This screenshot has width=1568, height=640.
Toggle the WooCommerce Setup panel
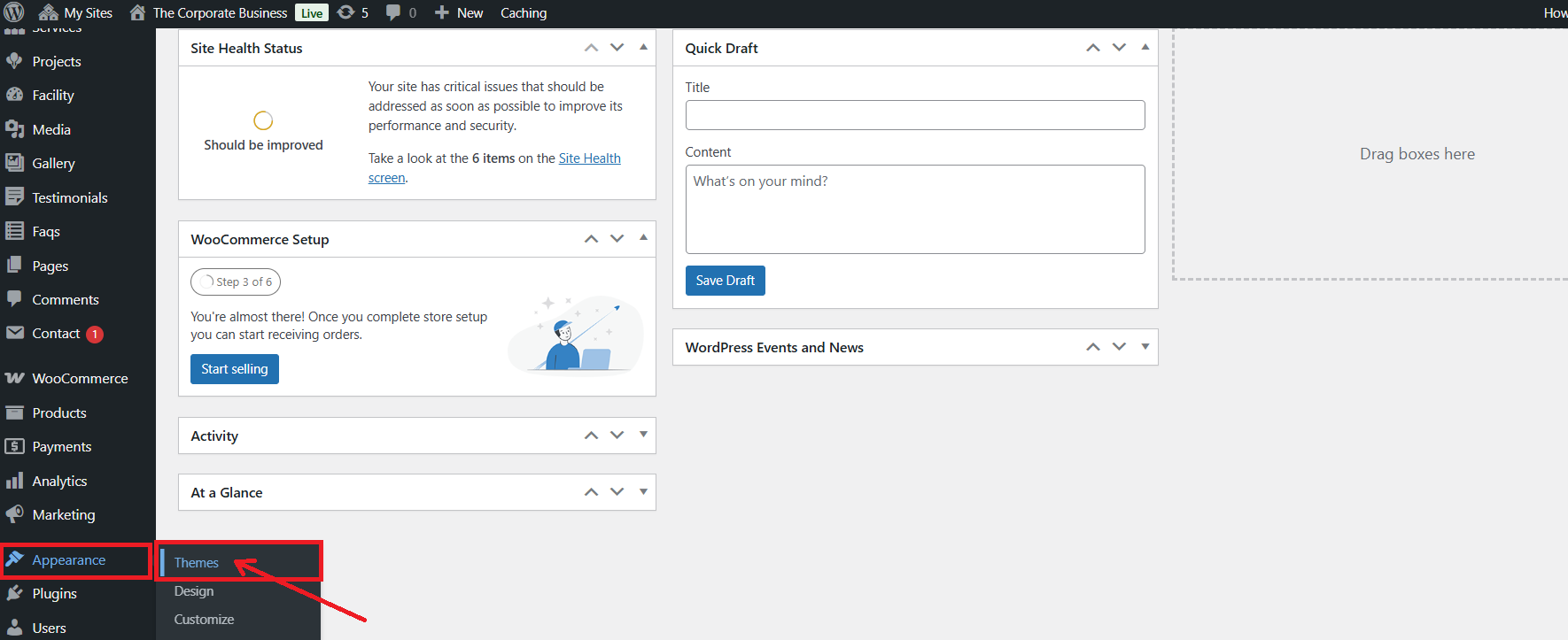tap(643, 238)
